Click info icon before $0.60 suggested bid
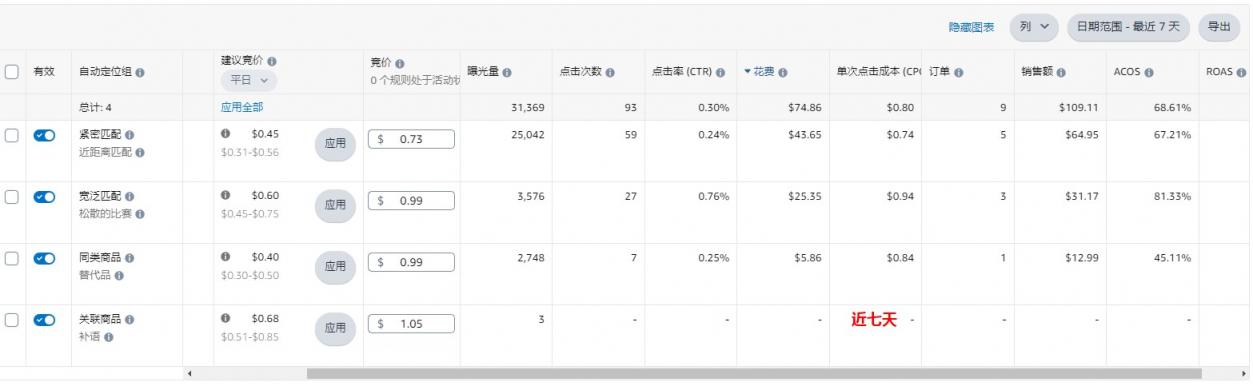The image size is (1253, 386). click(226, 196)
